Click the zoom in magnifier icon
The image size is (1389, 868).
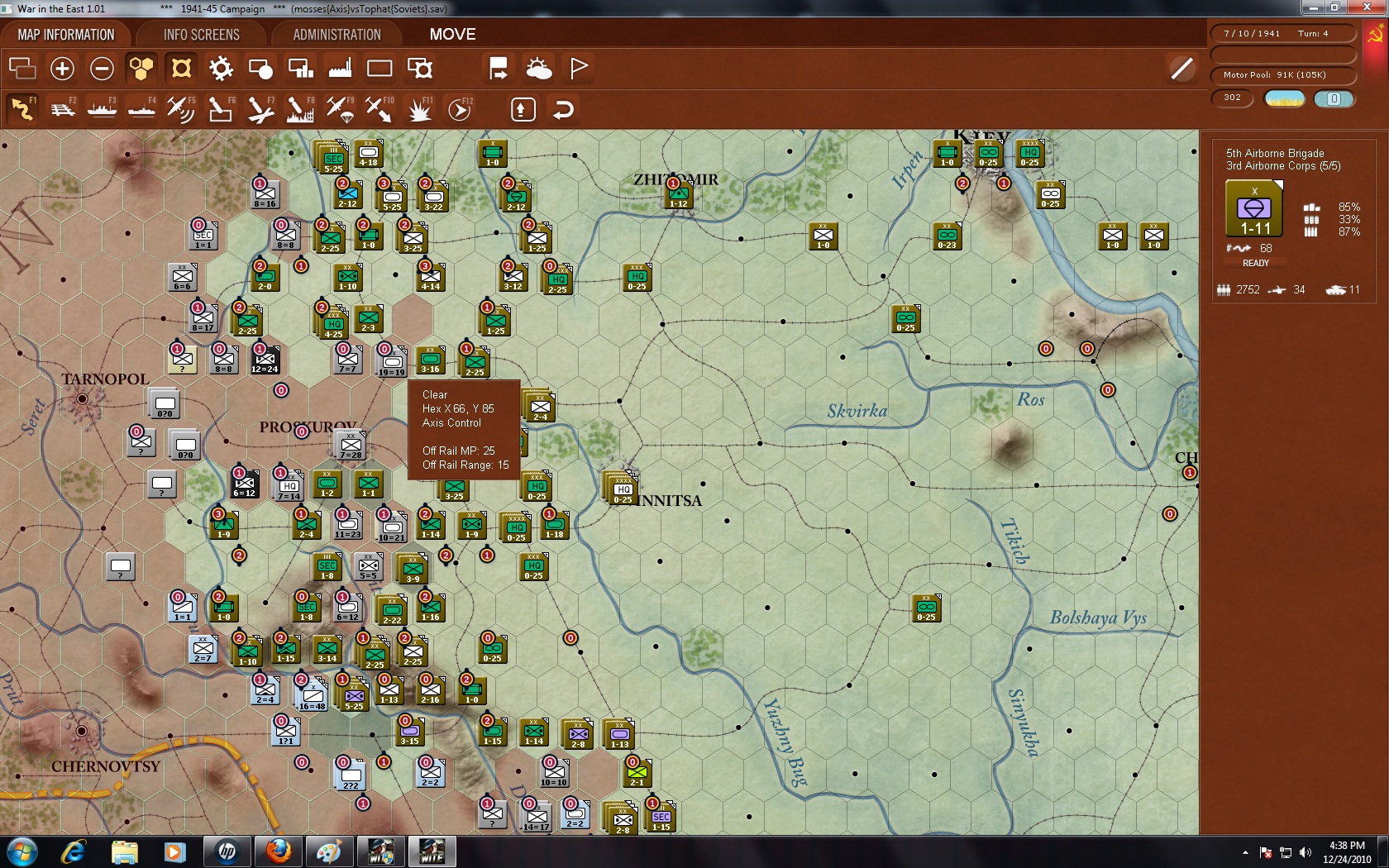tap(62, 68)
